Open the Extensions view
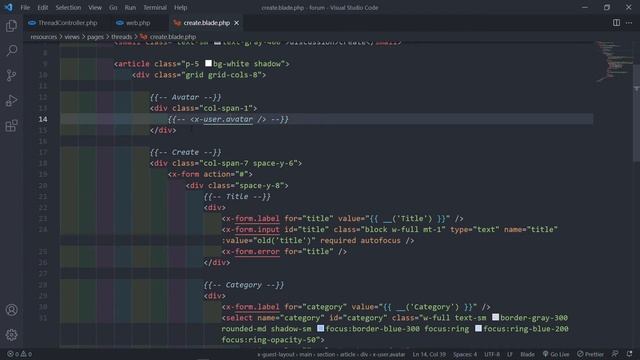Screen dimensions: 640x360 tap(11, 126)
